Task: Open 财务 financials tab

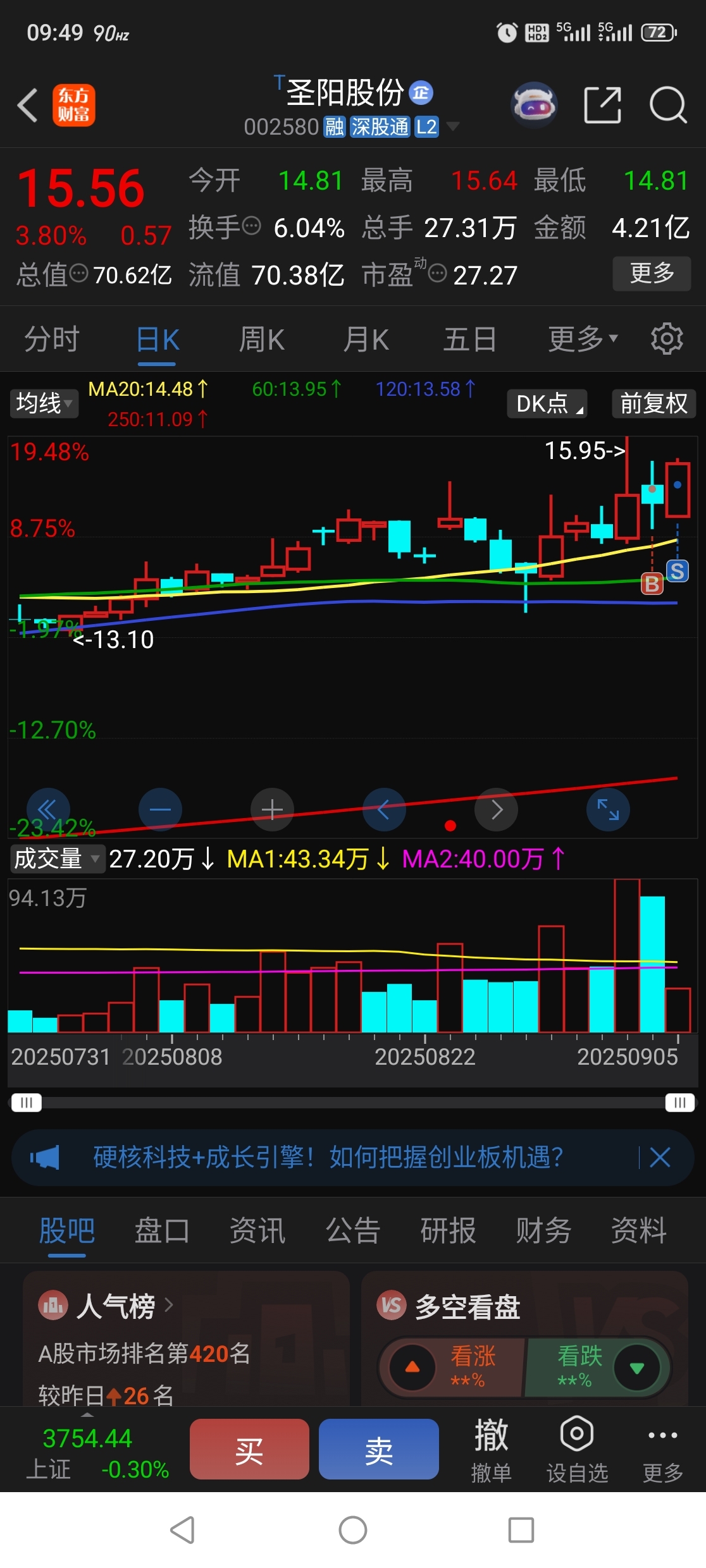Action: (543, 1230)
